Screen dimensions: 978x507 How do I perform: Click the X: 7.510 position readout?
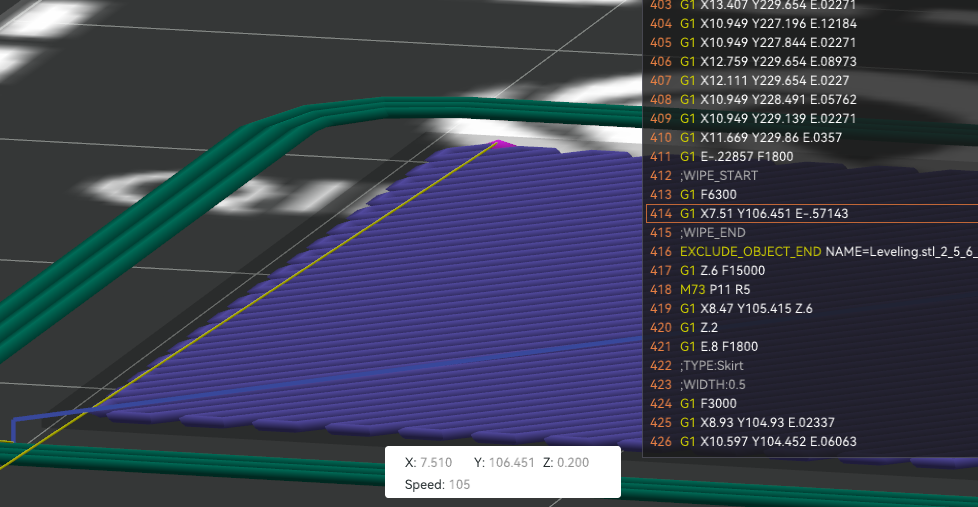coord(428,463)
